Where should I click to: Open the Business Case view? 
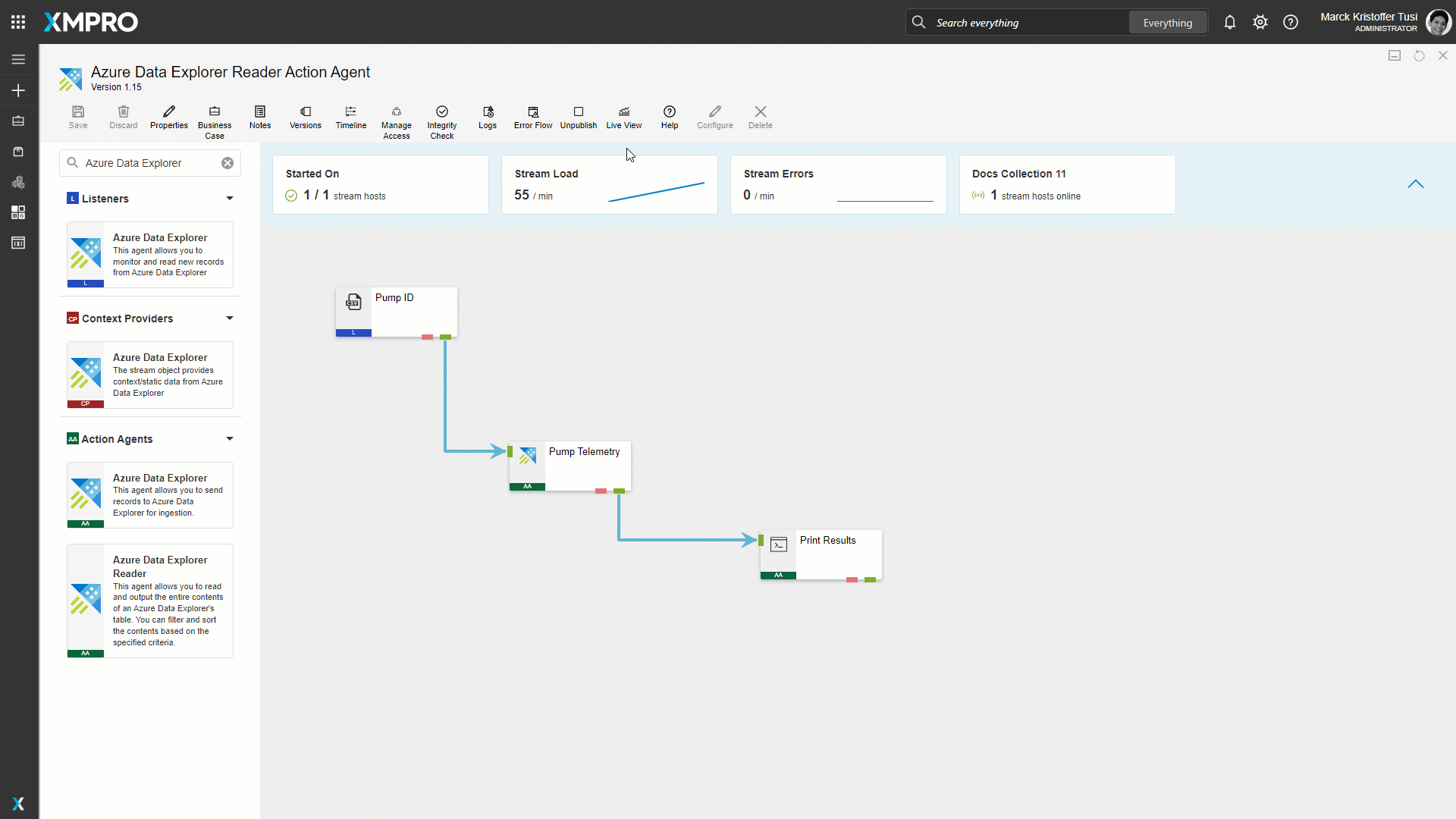click(x=215, y=120)
